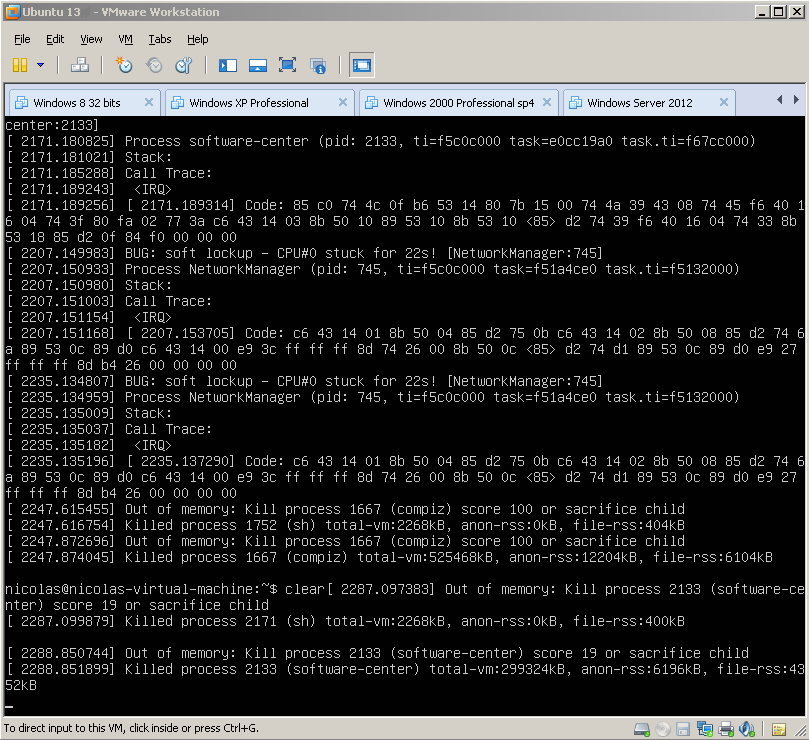This screenshot has height=740, width=809.
Task: Close the Windows XP Professional tab
Action: pos(343,102)
